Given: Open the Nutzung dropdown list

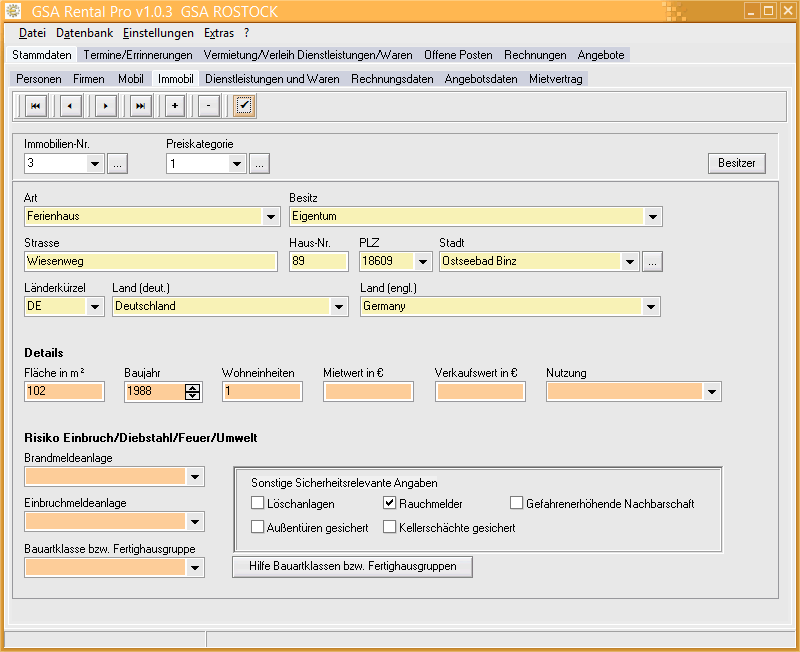Looking at the screenshot, I should 712,392.
